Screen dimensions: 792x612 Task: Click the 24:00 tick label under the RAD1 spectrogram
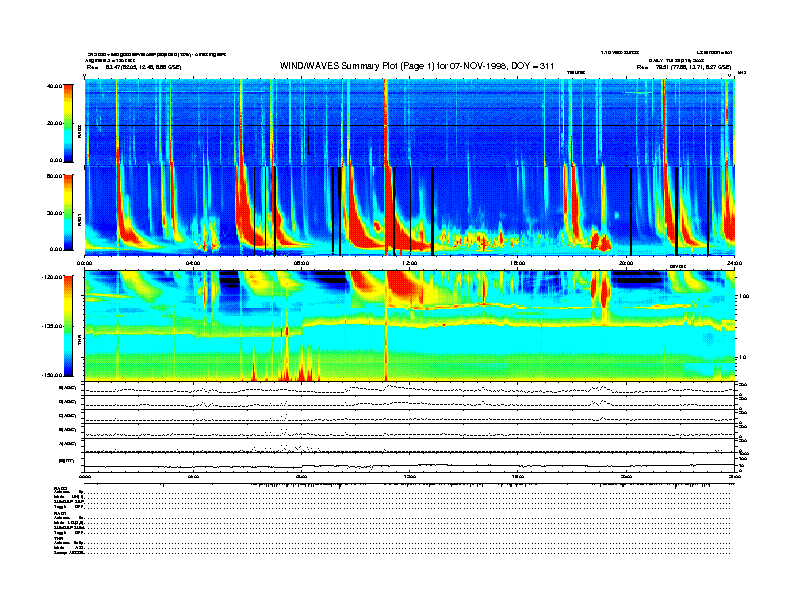click(734, 263)
